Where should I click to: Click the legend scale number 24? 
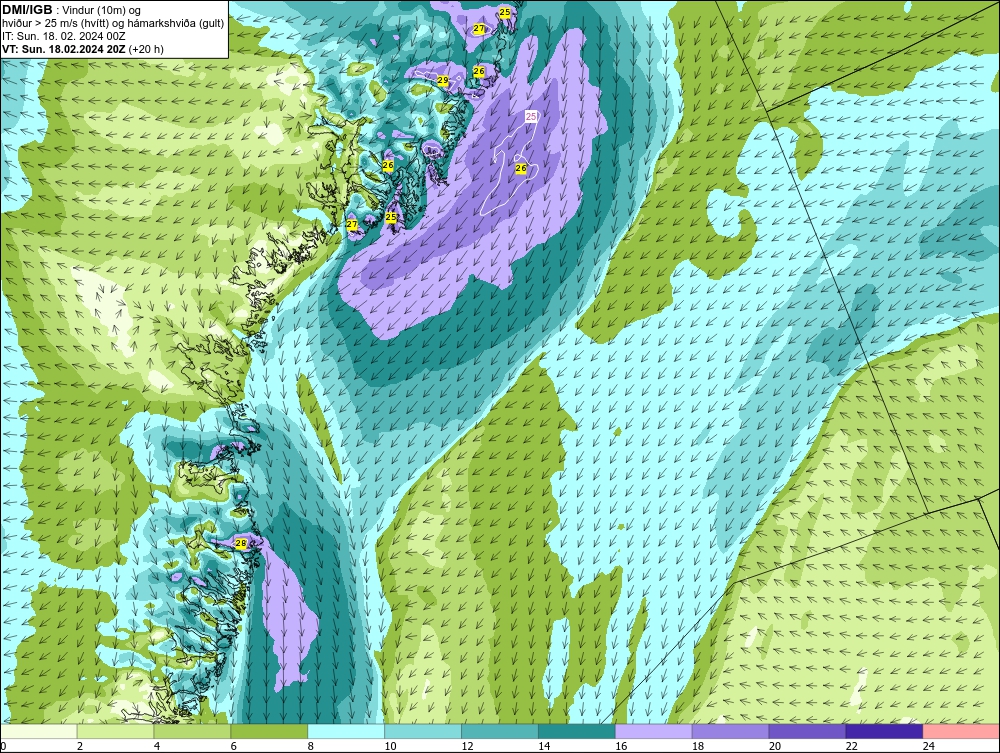click(x=928, y=746)
